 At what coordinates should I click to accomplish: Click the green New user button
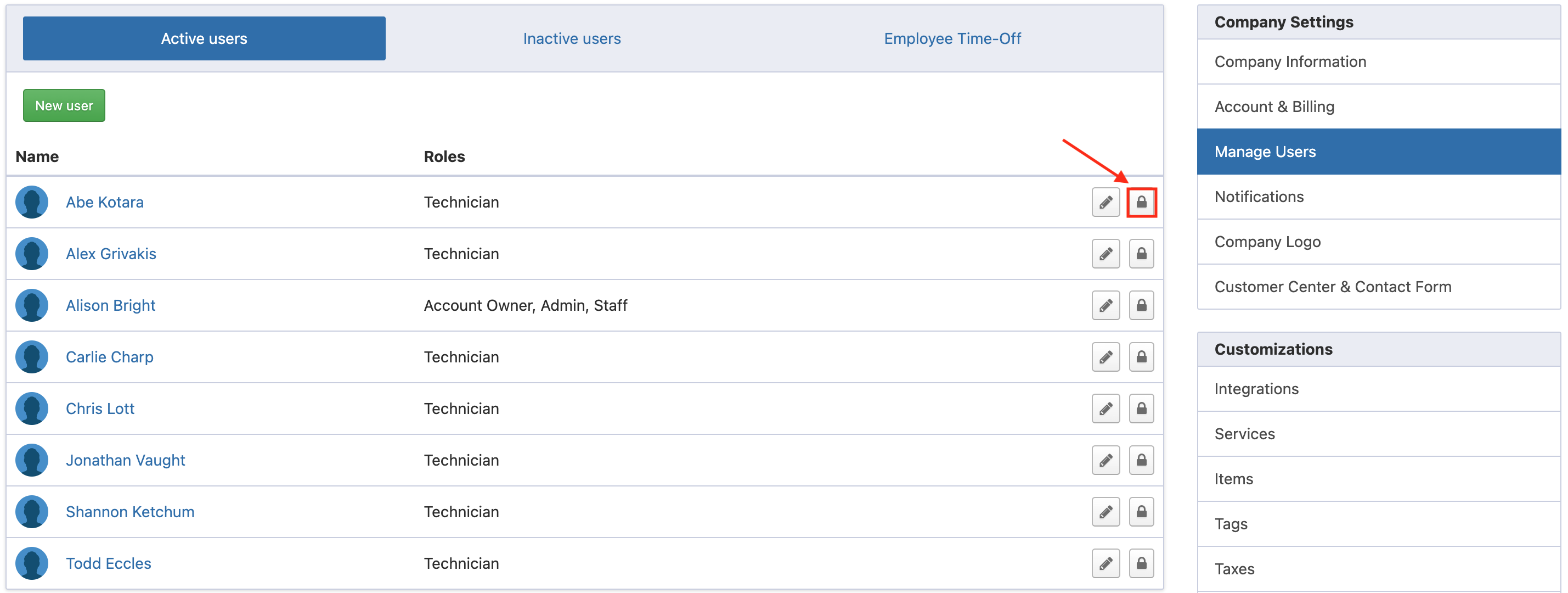pyautogui.click(x=64, y=105)
